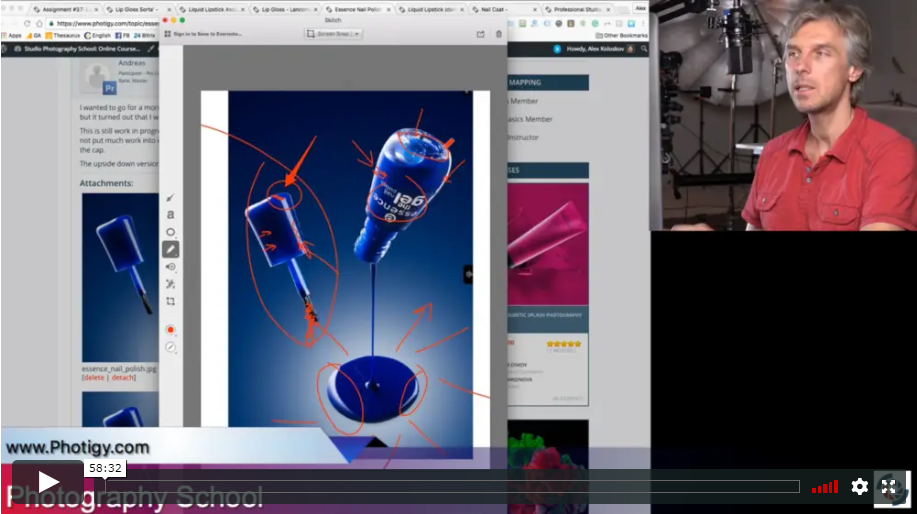917x514 pixels.
Task: Open the video settings gear
Action: [x=859, y=487]
